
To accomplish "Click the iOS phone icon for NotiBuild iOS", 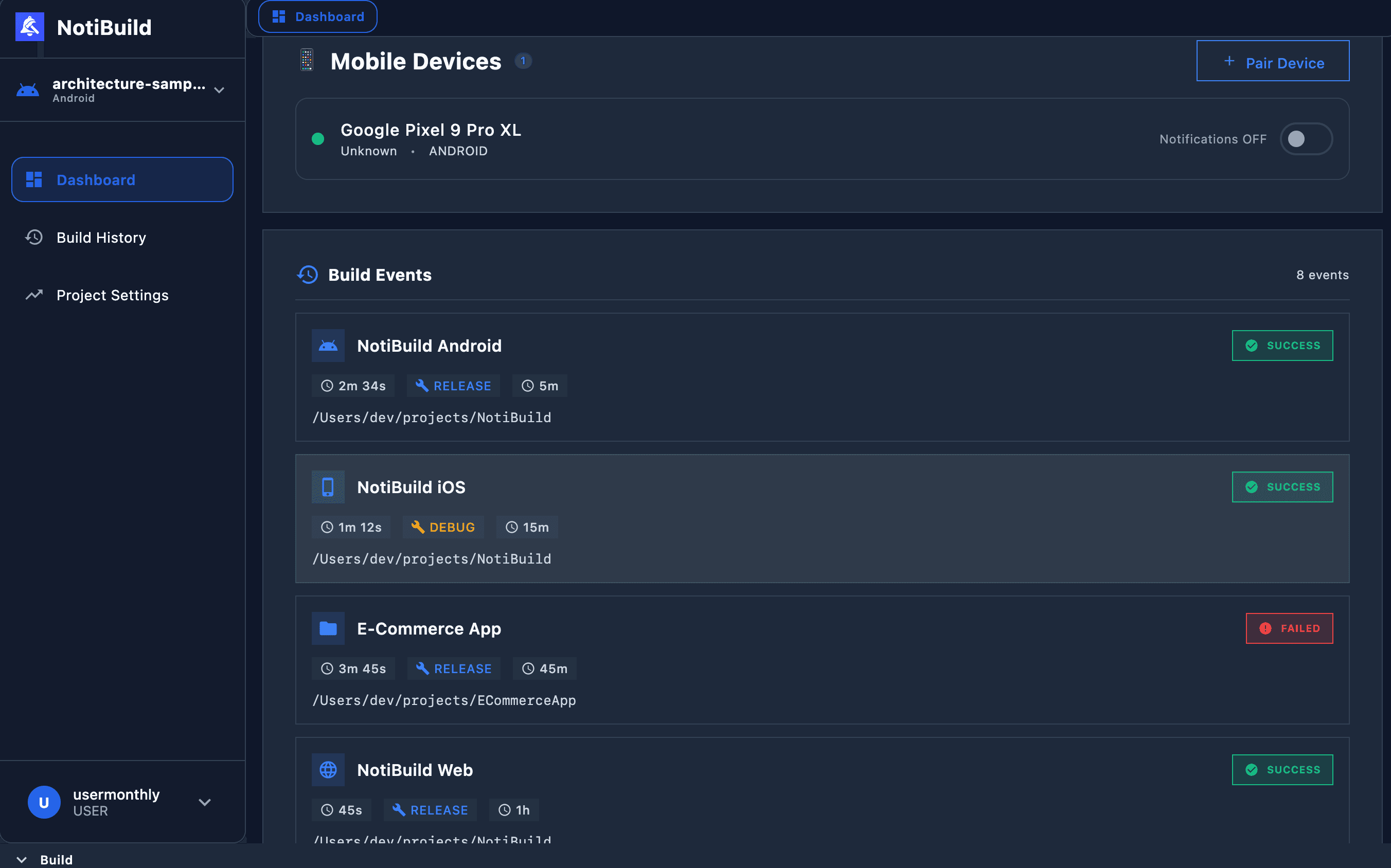I will point(328,486).
